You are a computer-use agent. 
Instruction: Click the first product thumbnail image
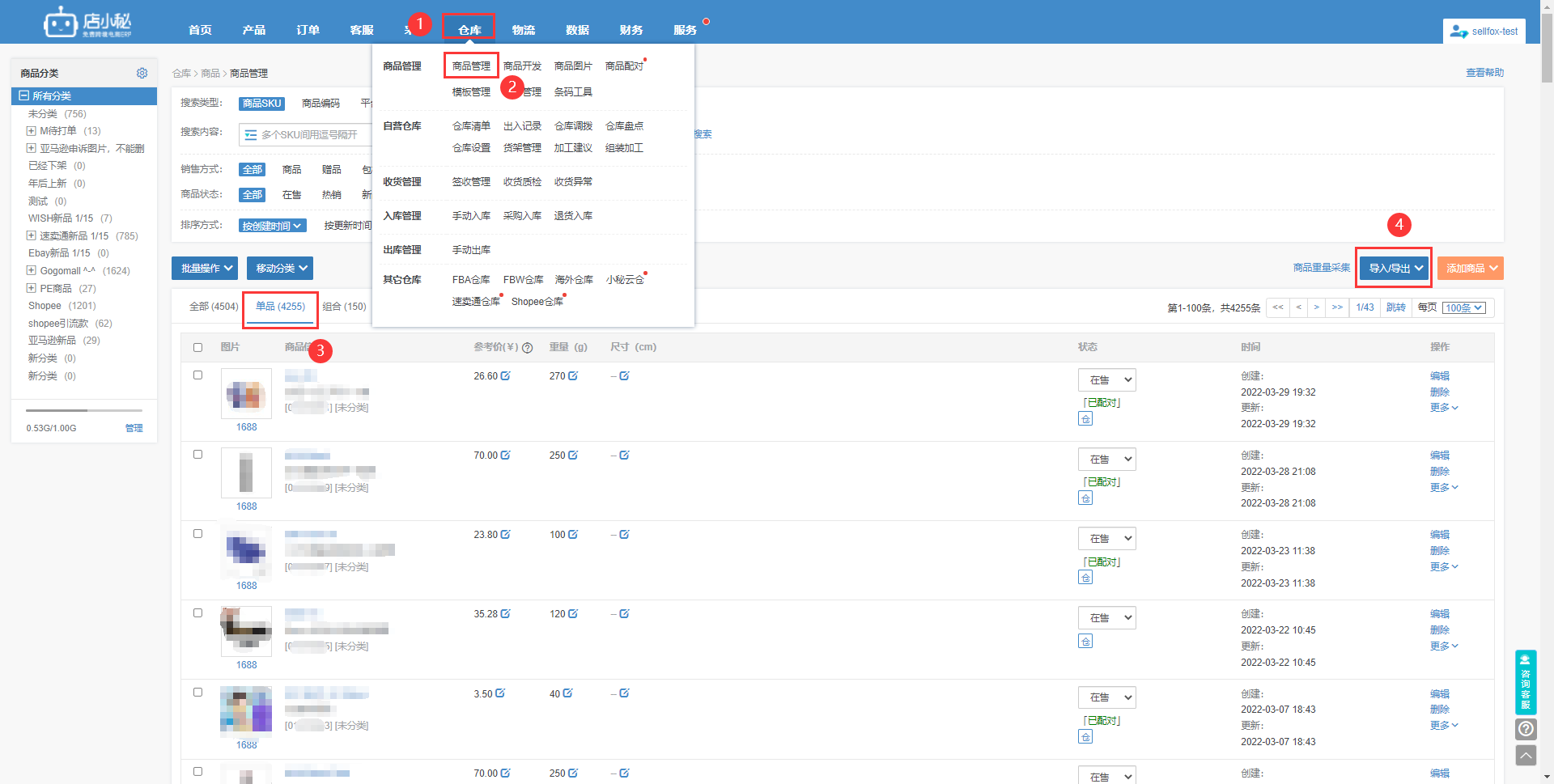pos(246,395)
